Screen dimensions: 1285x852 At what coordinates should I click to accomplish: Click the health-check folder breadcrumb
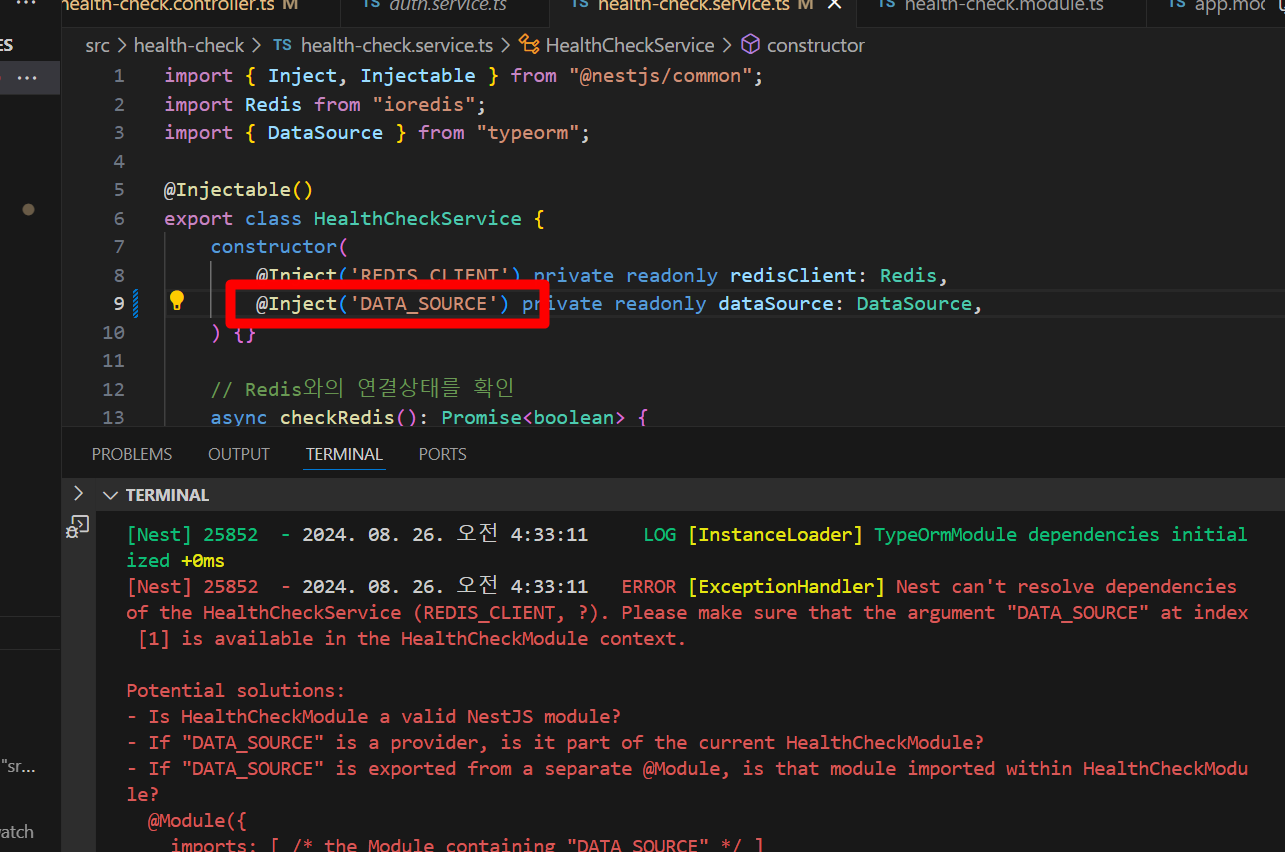pyautogui.click(x=189, y=45)
